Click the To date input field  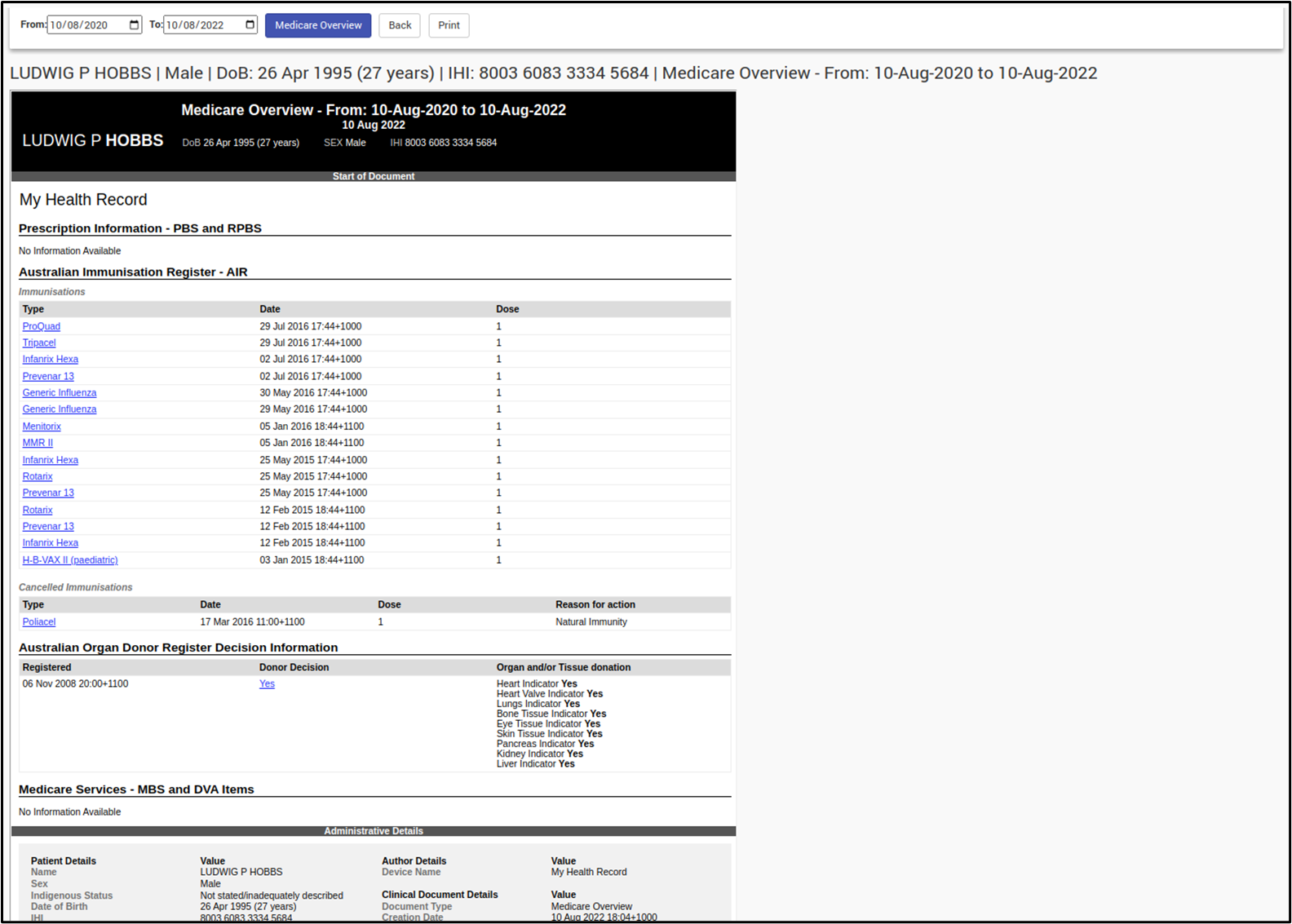click(x=210, y=25)
